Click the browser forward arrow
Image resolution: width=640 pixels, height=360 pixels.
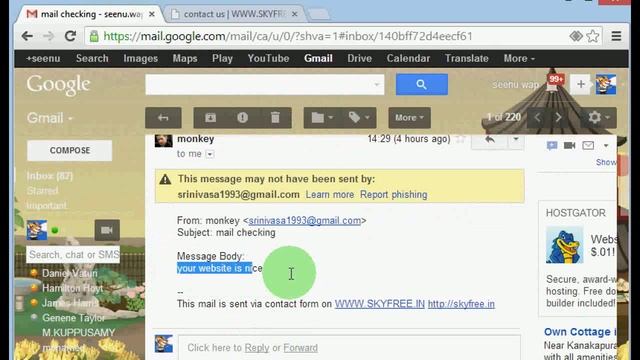tap(49, 36)
